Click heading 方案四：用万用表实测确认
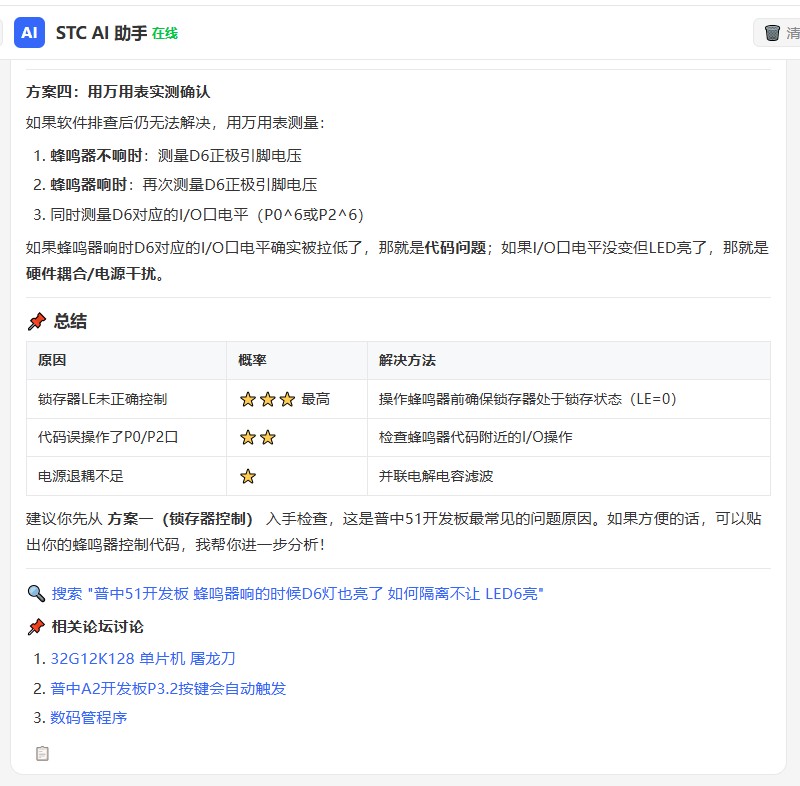 point(118,92)
